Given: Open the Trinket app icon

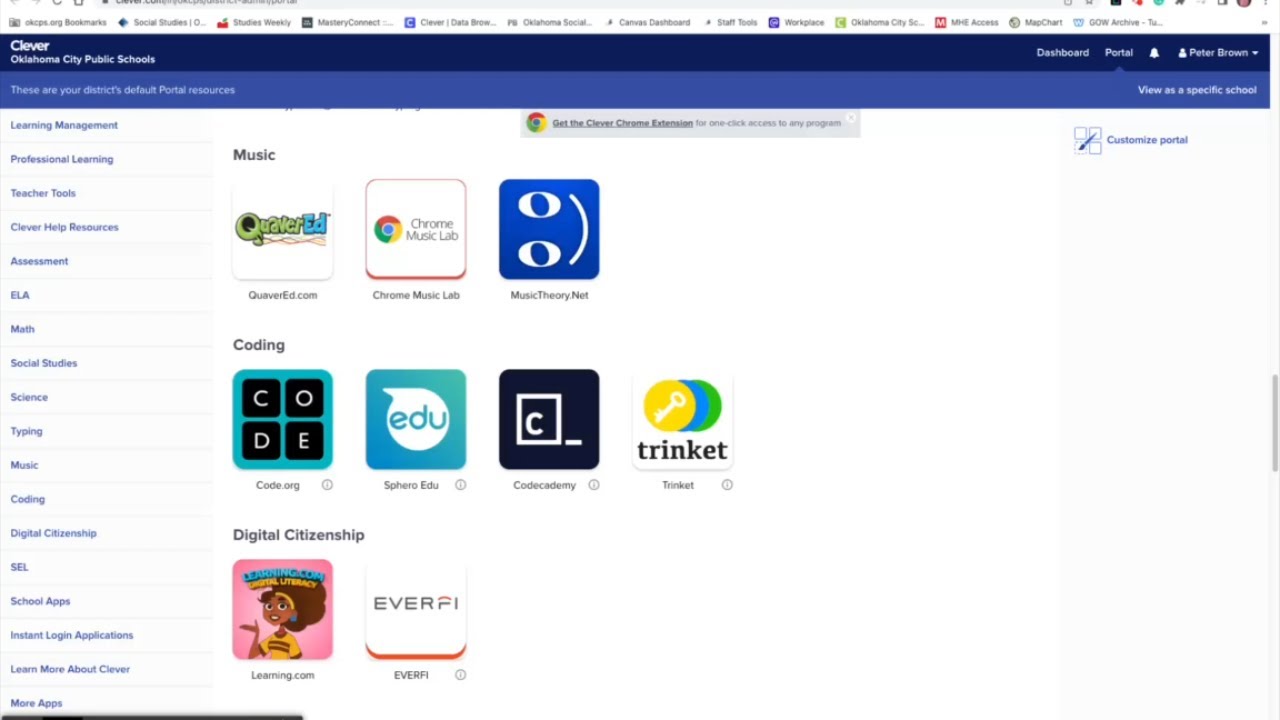Looking at the screenshot, I should pos(682,419).
